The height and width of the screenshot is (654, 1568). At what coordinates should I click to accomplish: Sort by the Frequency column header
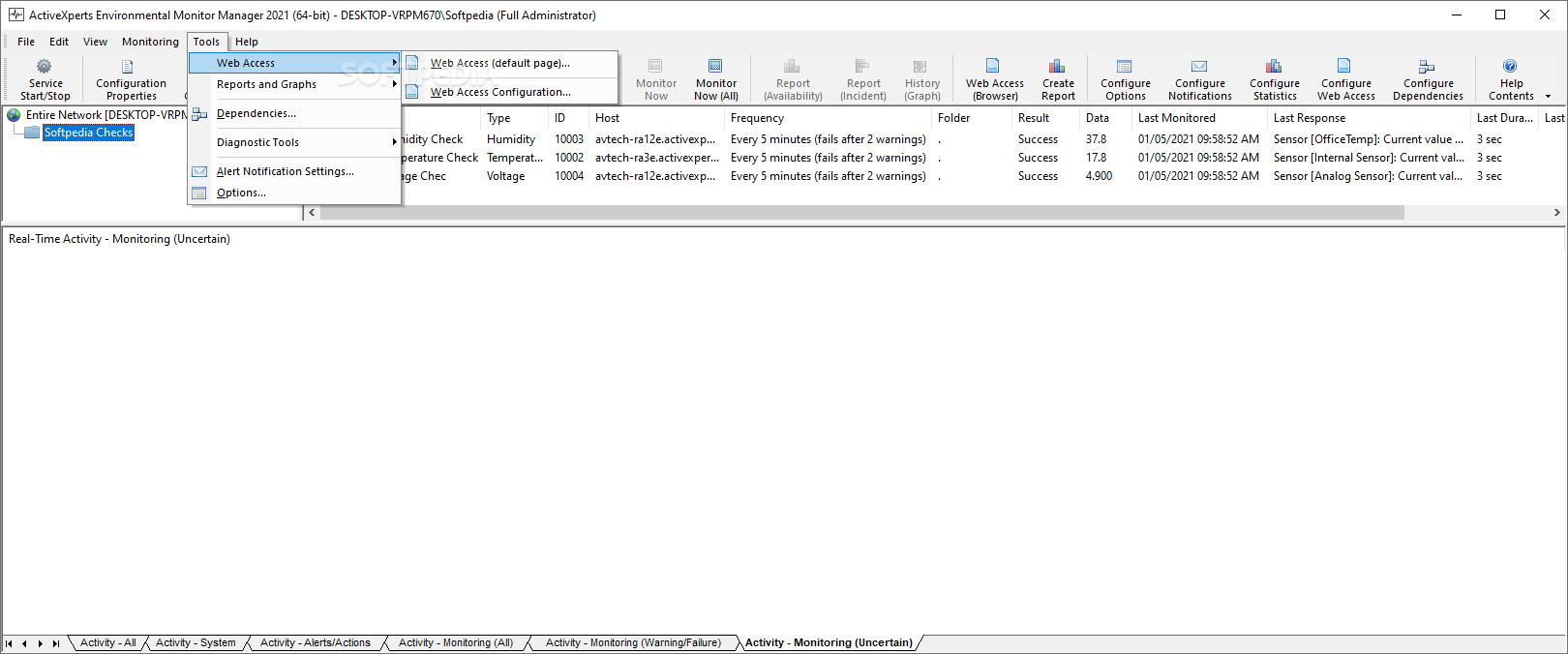pyautogui.click(x=829, y=118)
